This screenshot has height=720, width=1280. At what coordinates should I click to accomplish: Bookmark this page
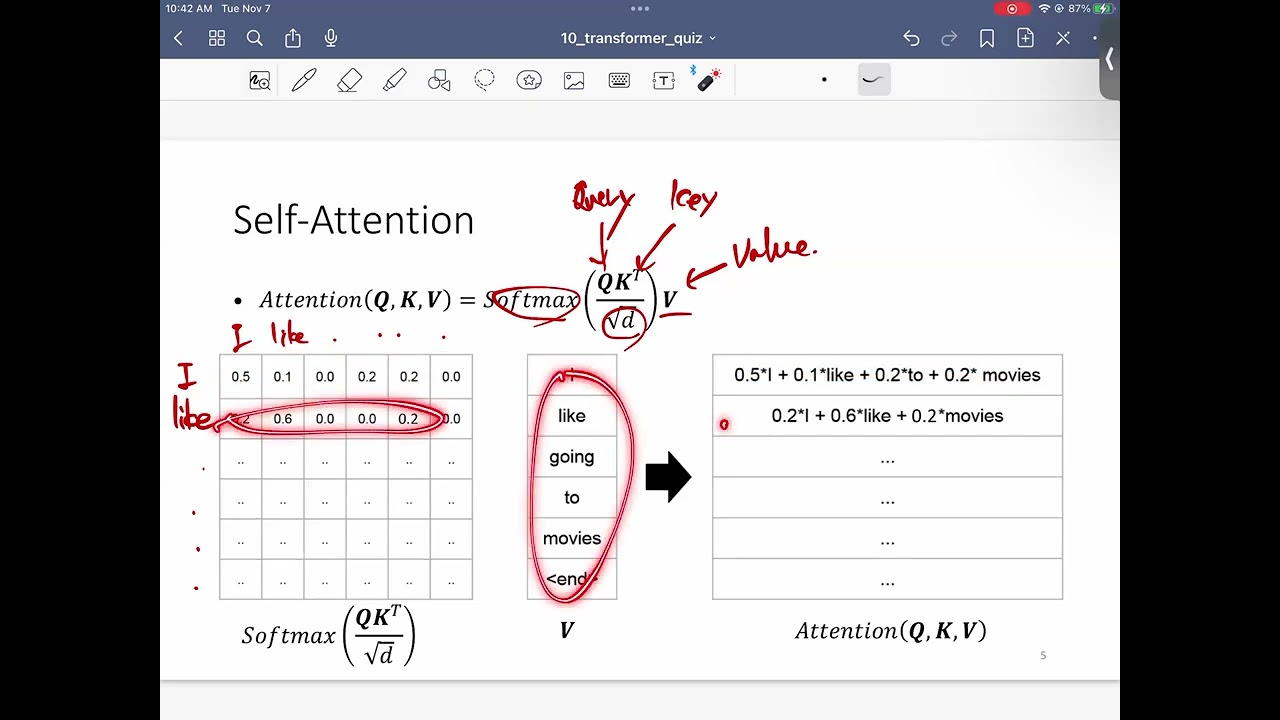(987, 38)
